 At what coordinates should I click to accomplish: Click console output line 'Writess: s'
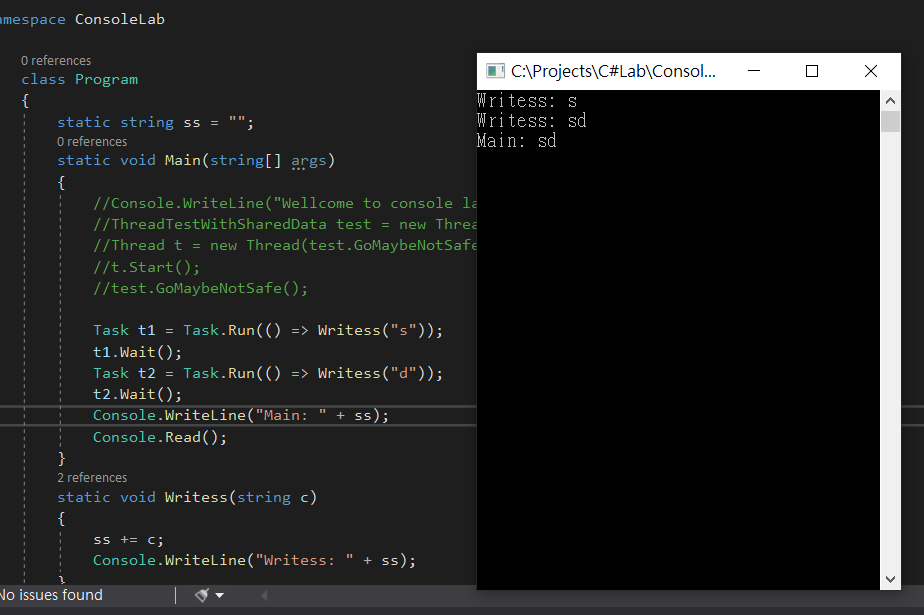tap(527, 101)
